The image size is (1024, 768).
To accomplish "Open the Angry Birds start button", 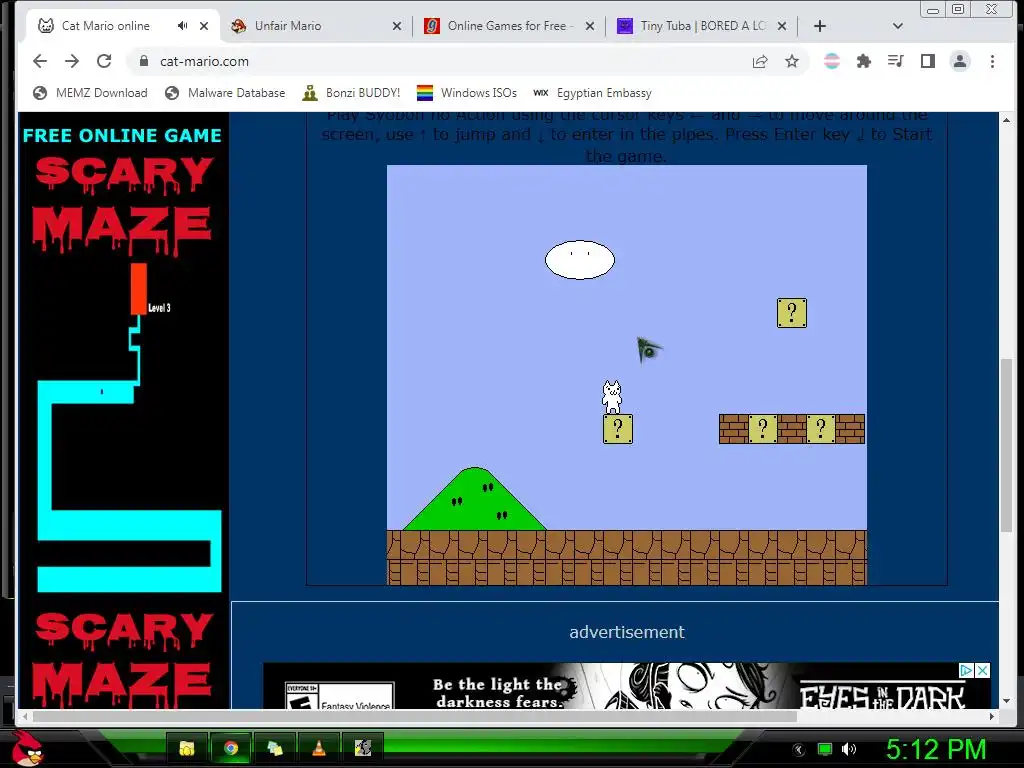I will pyautogui.click(x=28, y=749).
